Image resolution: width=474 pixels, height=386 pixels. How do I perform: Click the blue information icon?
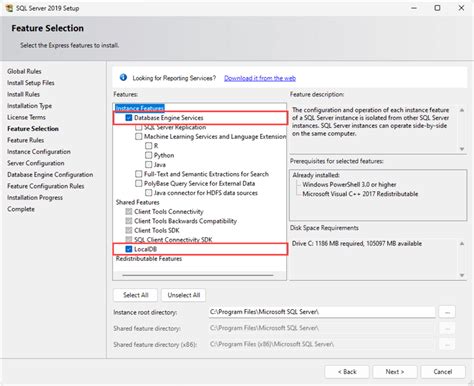pos(123,77)
